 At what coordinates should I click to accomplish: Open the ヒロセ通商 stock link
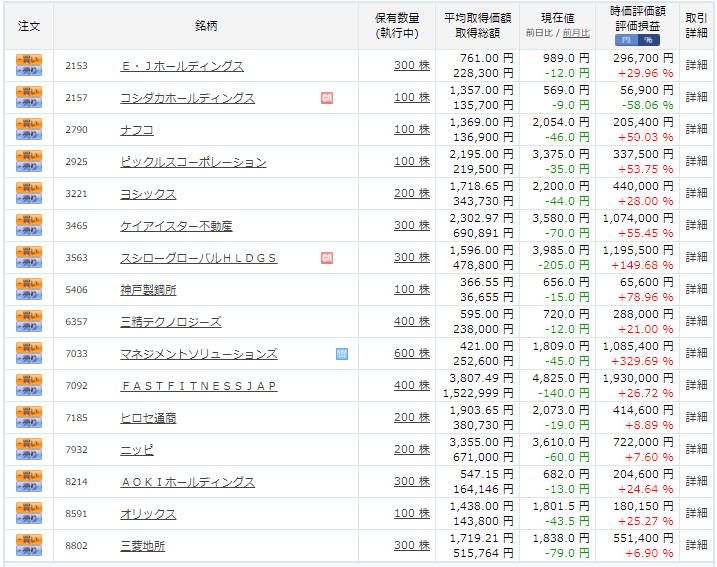pyautogui.click(x=148, y=418)
